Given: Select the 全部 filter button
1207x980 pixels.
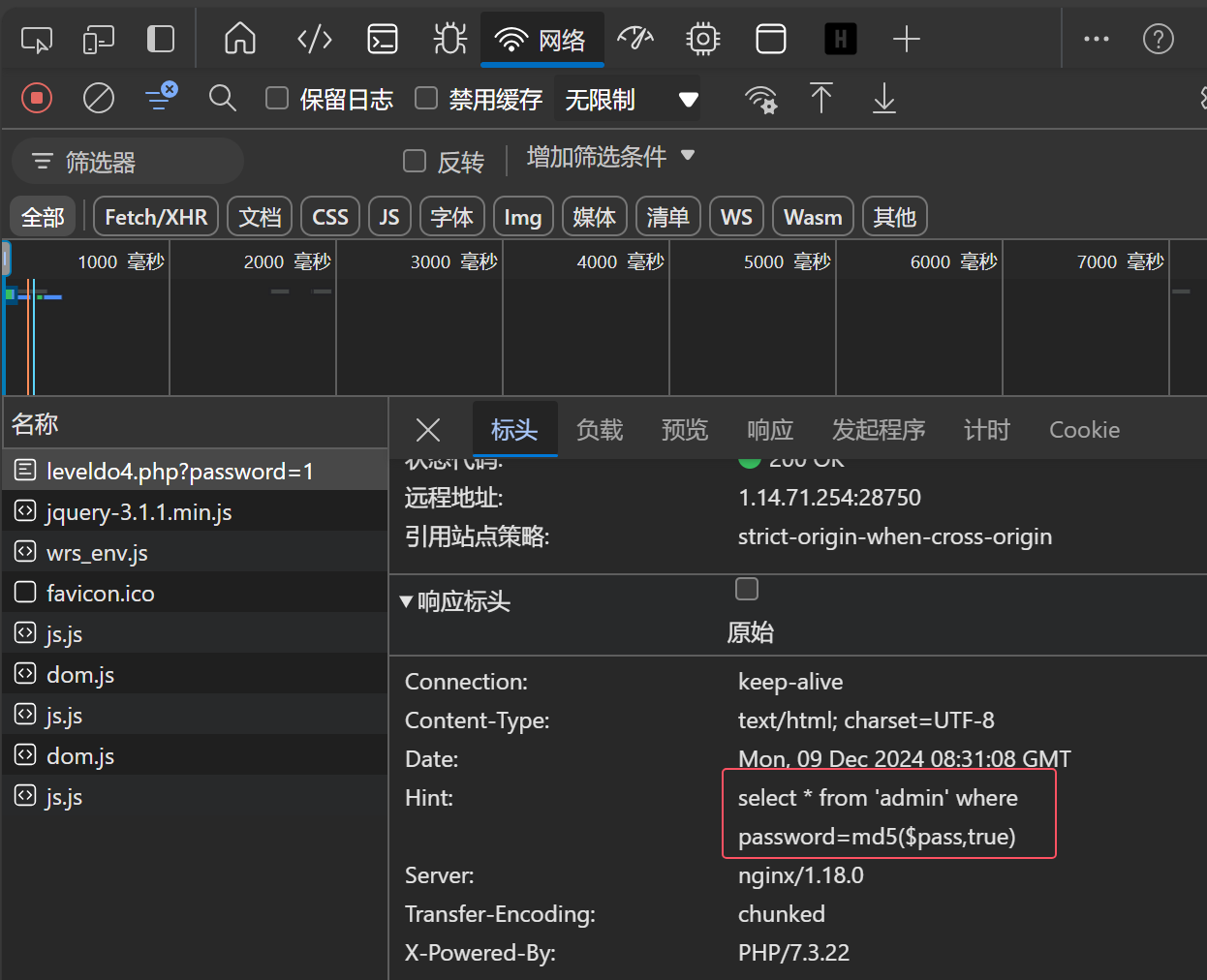Looking at the screenshot, I should 44,217.
